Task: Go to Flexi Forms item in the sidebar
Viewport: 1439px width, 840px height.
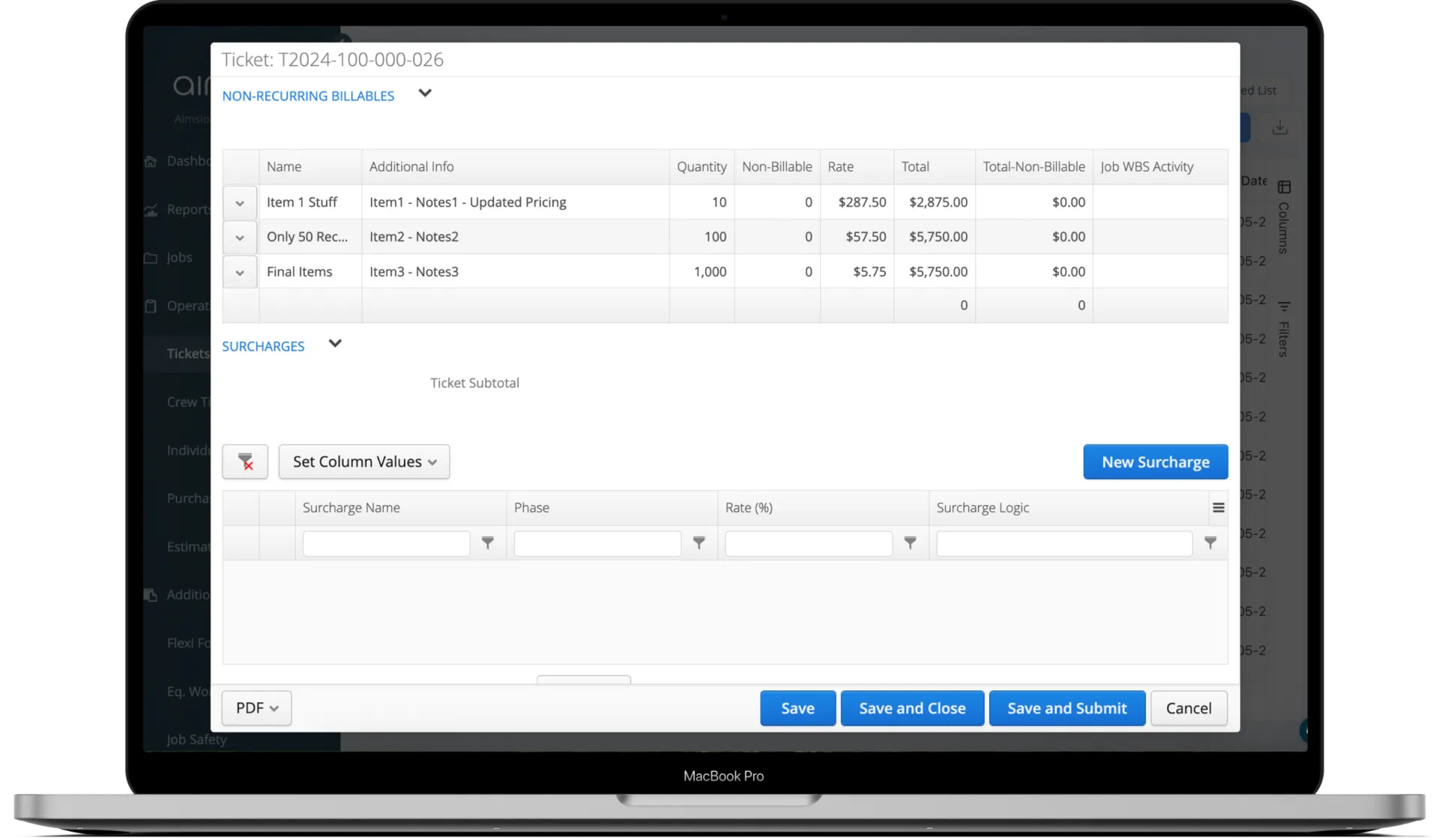Action: click(188, 643)
